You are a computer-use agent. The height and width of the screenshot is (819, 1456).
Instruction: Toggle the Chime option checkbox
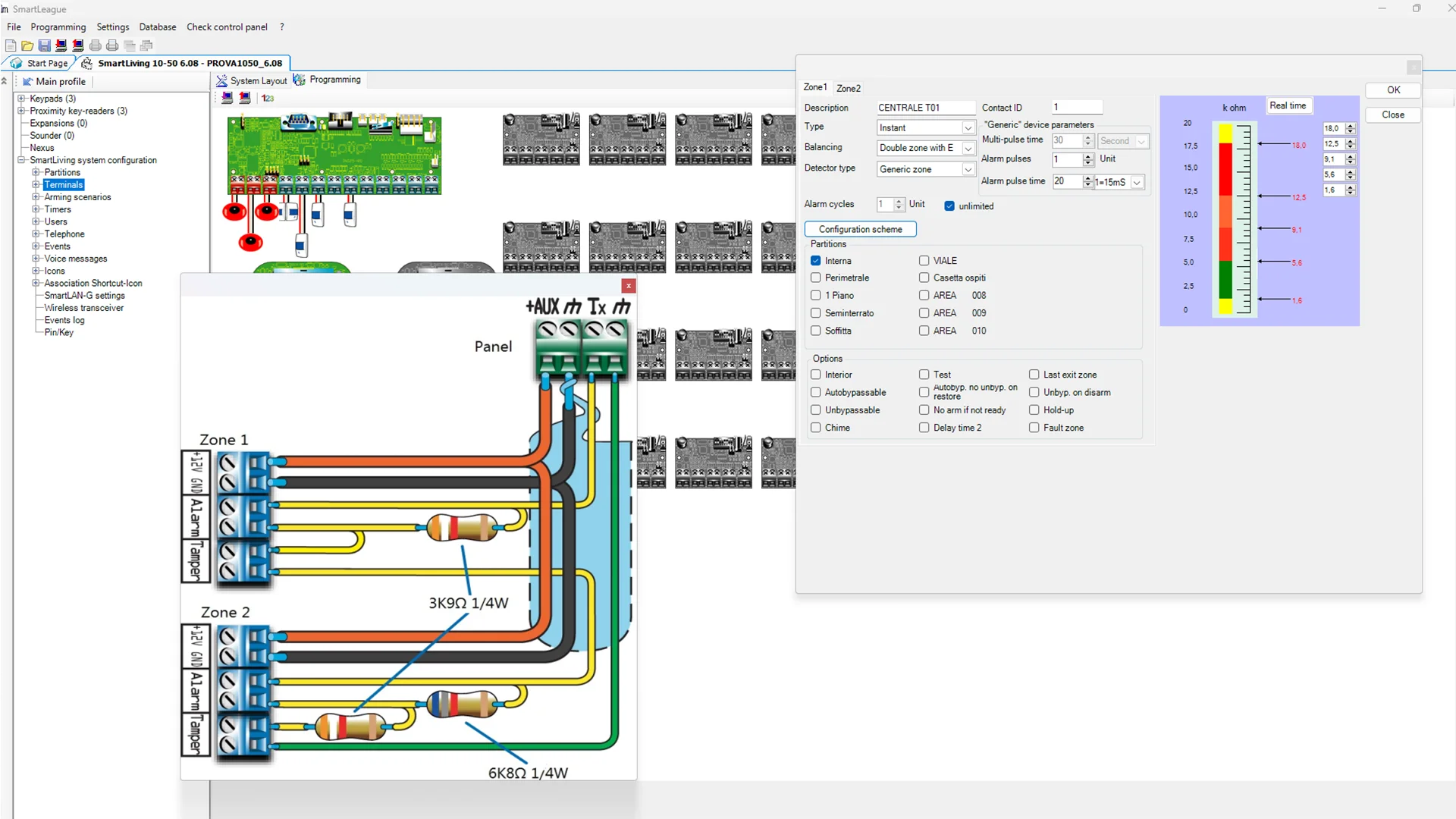816,428
